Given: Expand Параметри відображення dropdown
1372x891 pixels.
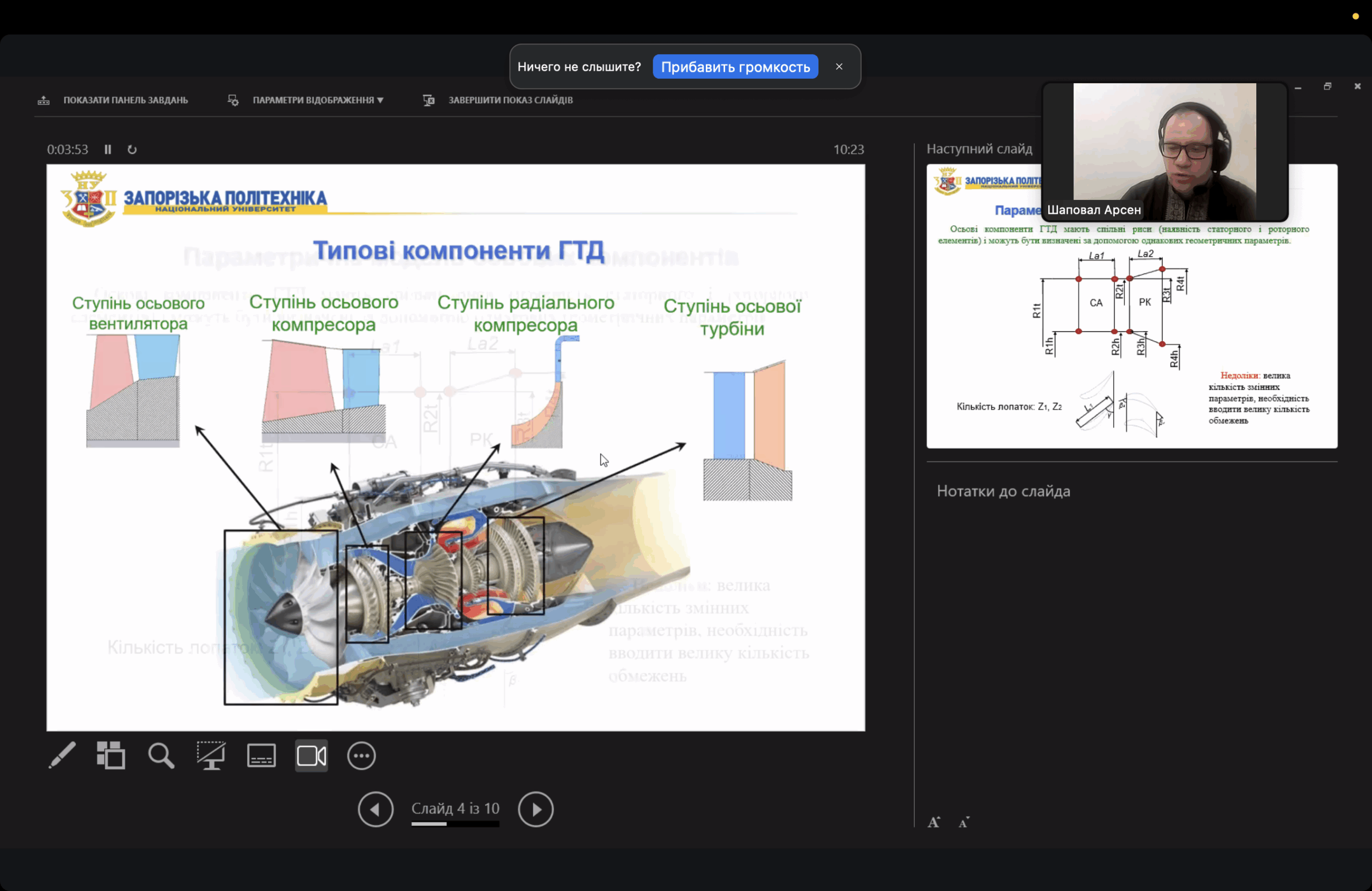Looking at the screenshot, I should [318, 100].
